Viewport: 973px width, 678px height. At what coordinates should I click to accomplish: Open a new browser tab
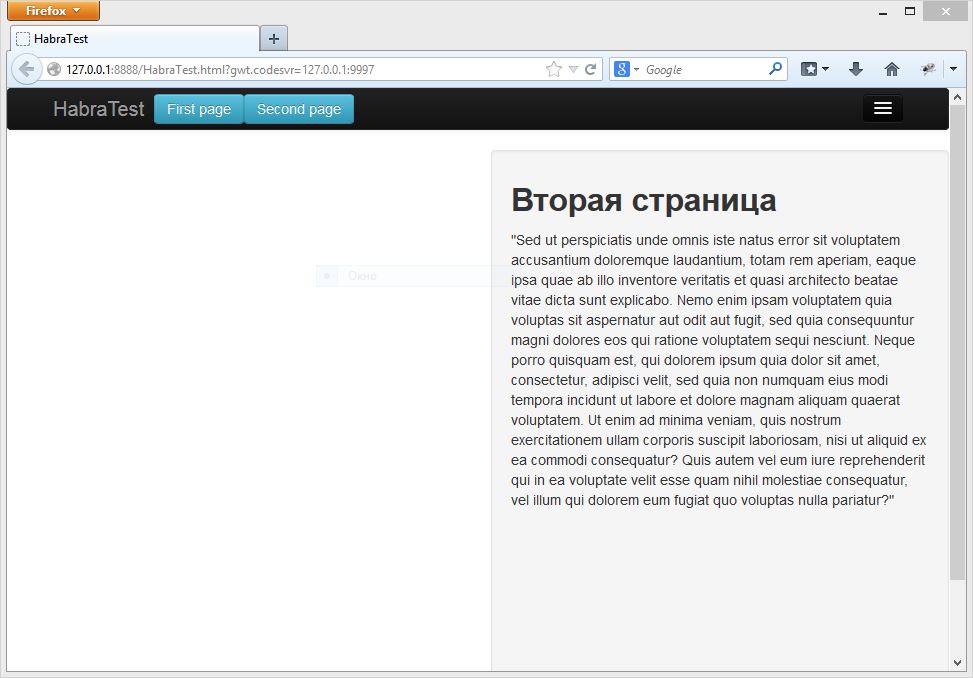[273, 38]
